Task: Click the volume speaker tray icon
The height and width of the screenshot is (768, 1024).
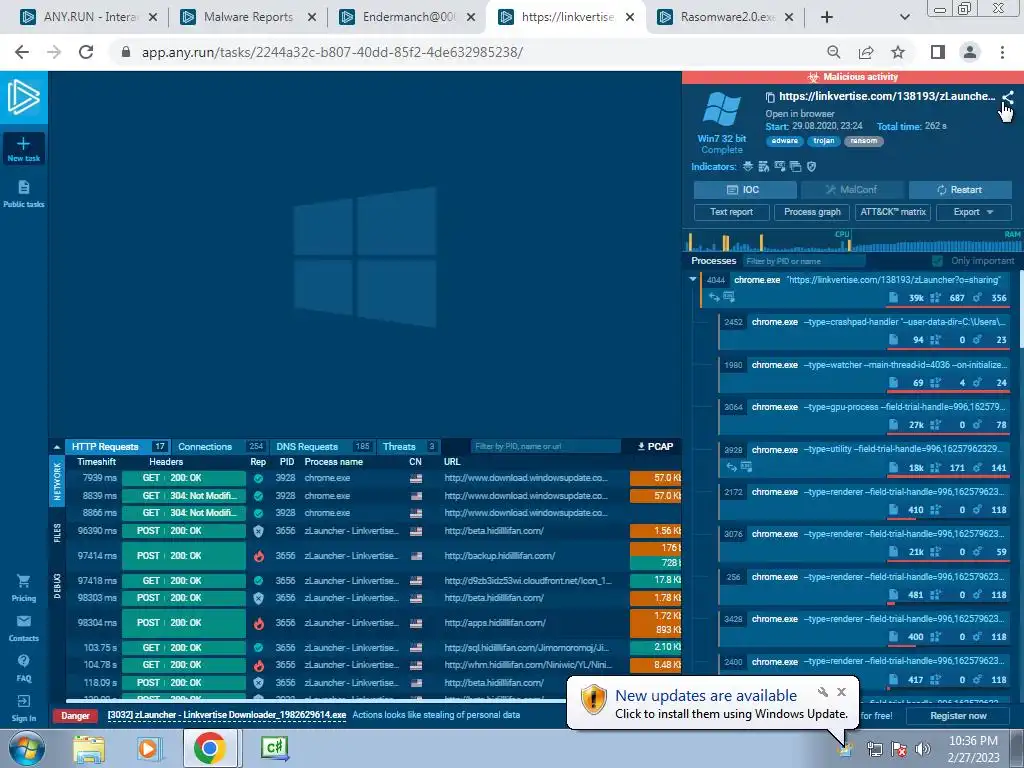Action: pyautogui.click(x=923, y=749)
